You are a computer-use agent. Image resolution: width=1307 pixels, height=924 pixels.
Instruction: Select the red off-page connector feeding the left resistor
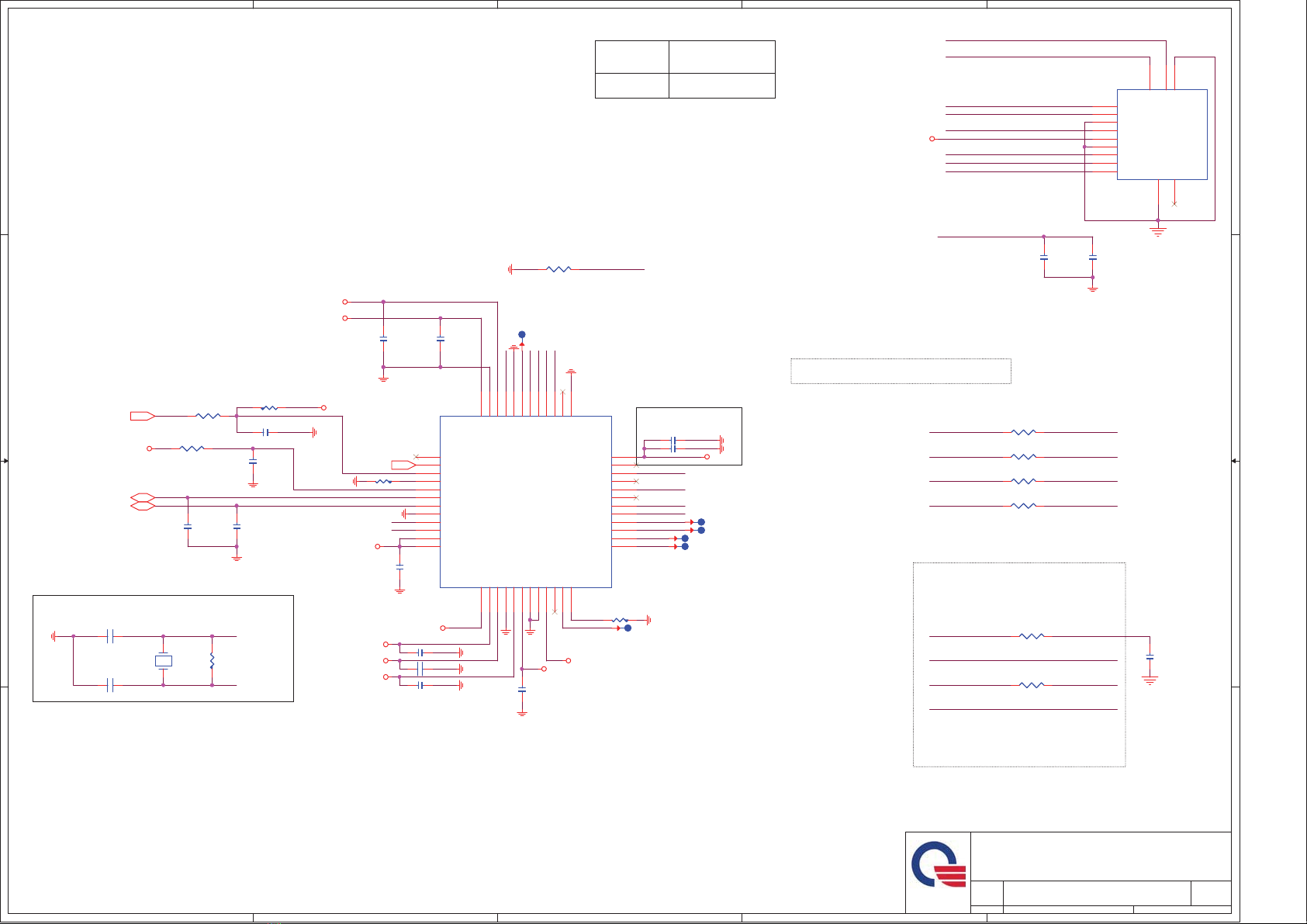point(143,416)
